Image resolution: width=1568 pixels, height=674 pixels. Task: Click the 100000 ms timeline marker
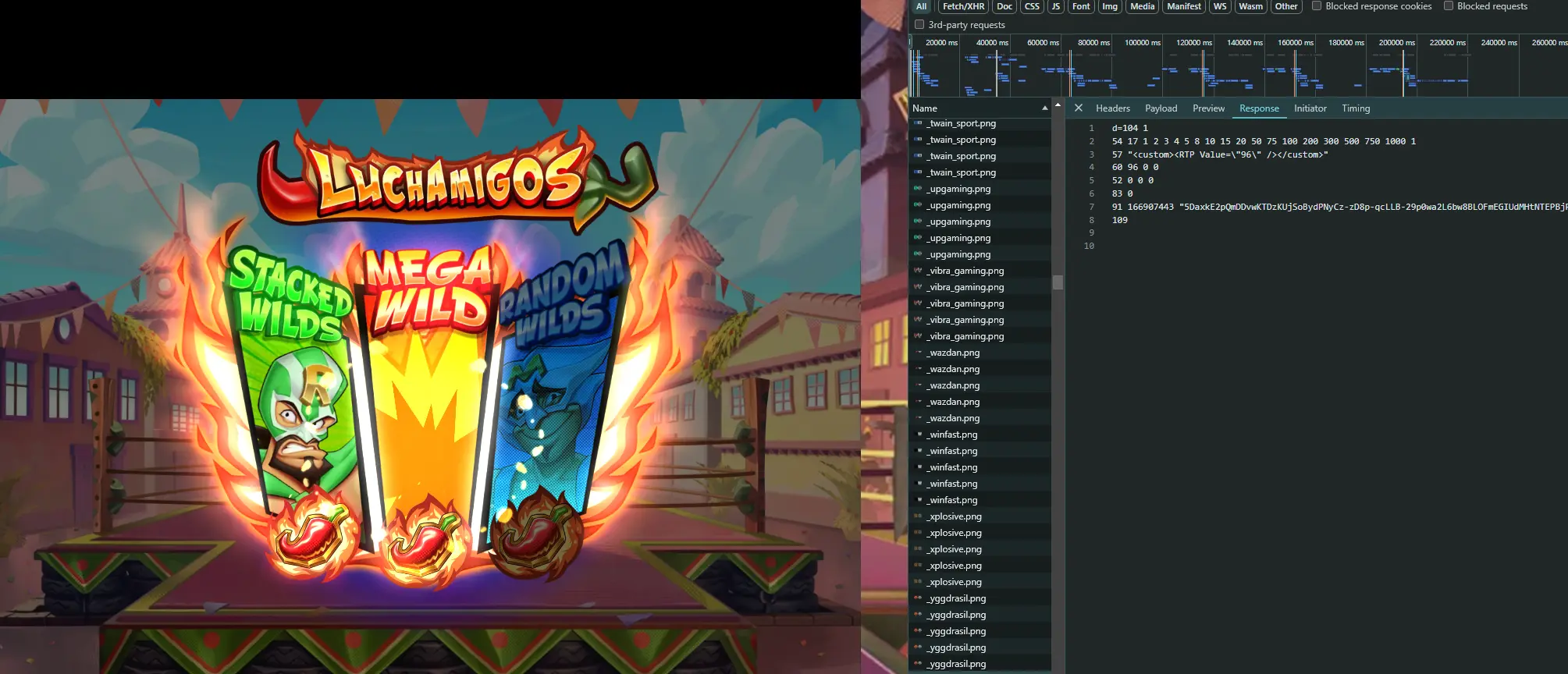1142,42
